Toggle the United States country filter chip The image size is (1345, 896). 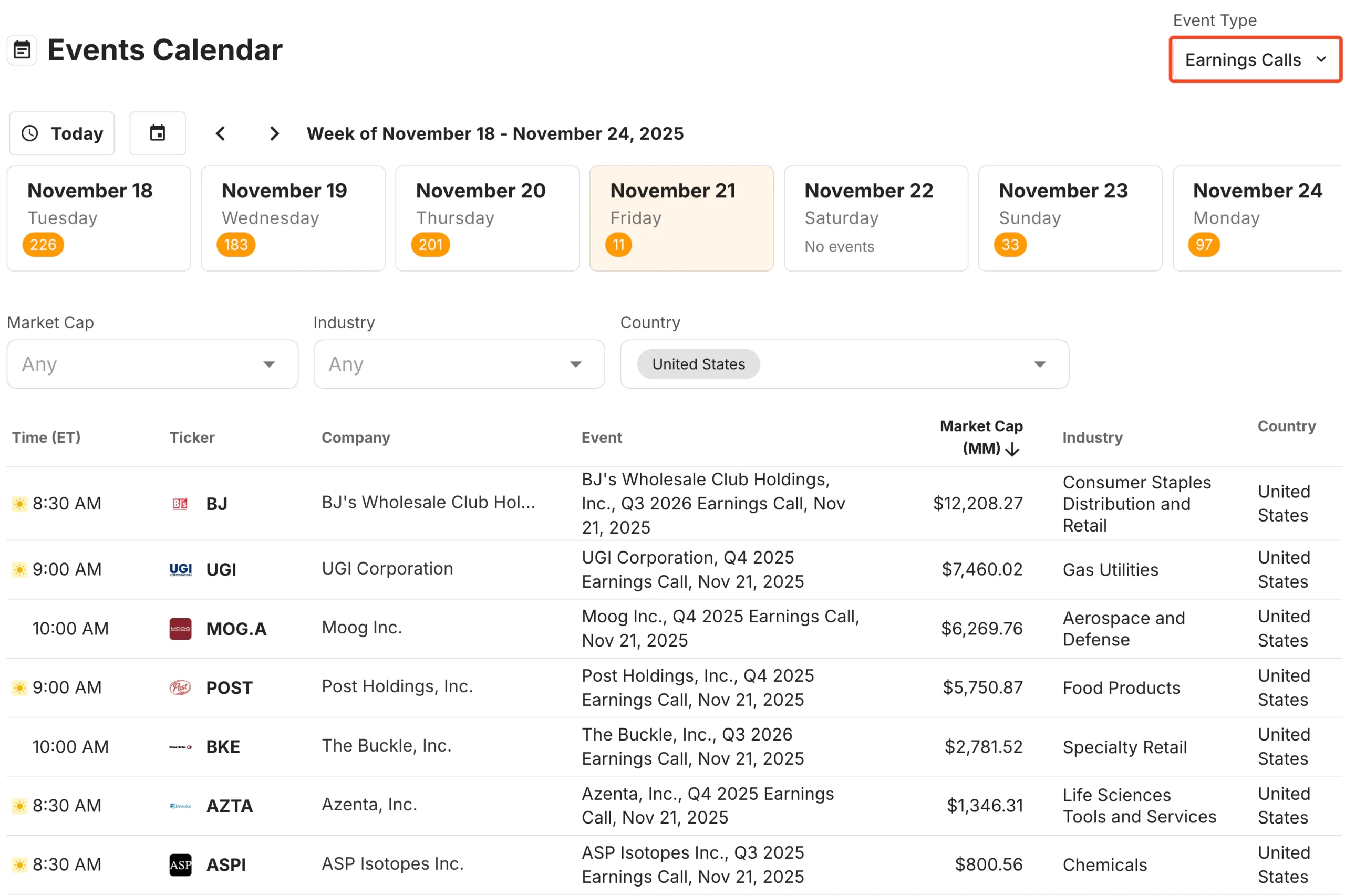coord(699,364)
